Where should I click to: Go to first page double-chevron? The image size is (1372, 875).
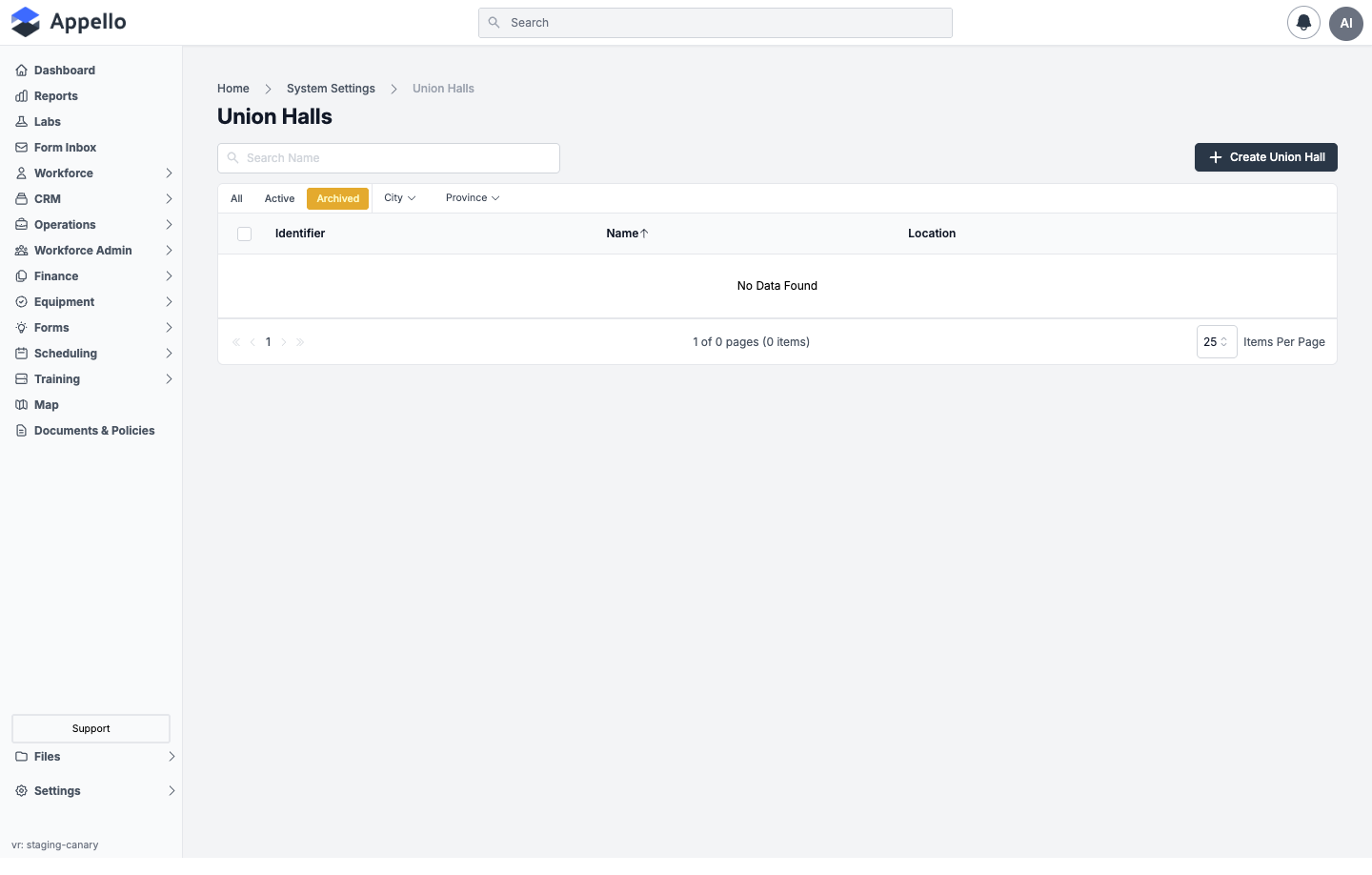tap(236, 342)
